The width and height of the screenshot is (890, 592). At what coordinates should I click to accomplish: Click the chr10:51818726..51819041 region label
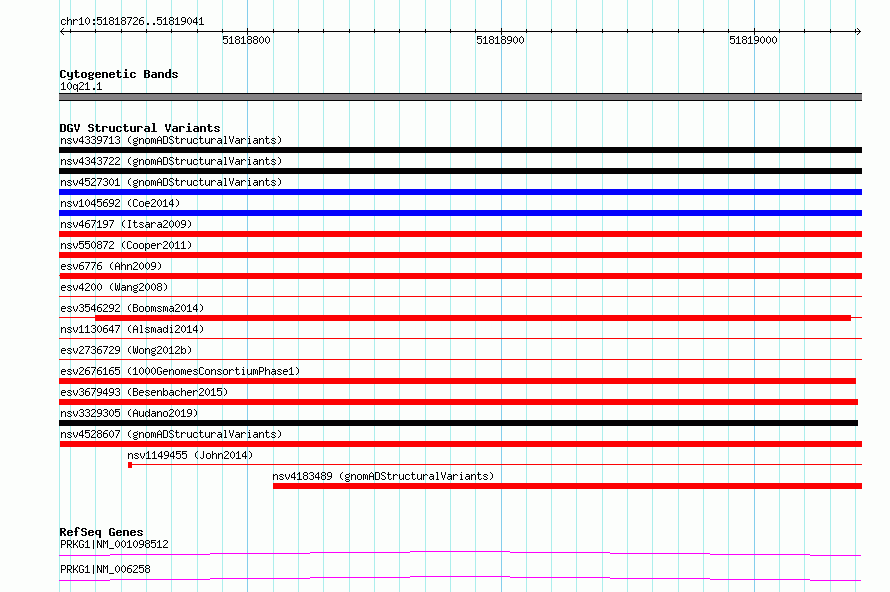pos(132,22)
